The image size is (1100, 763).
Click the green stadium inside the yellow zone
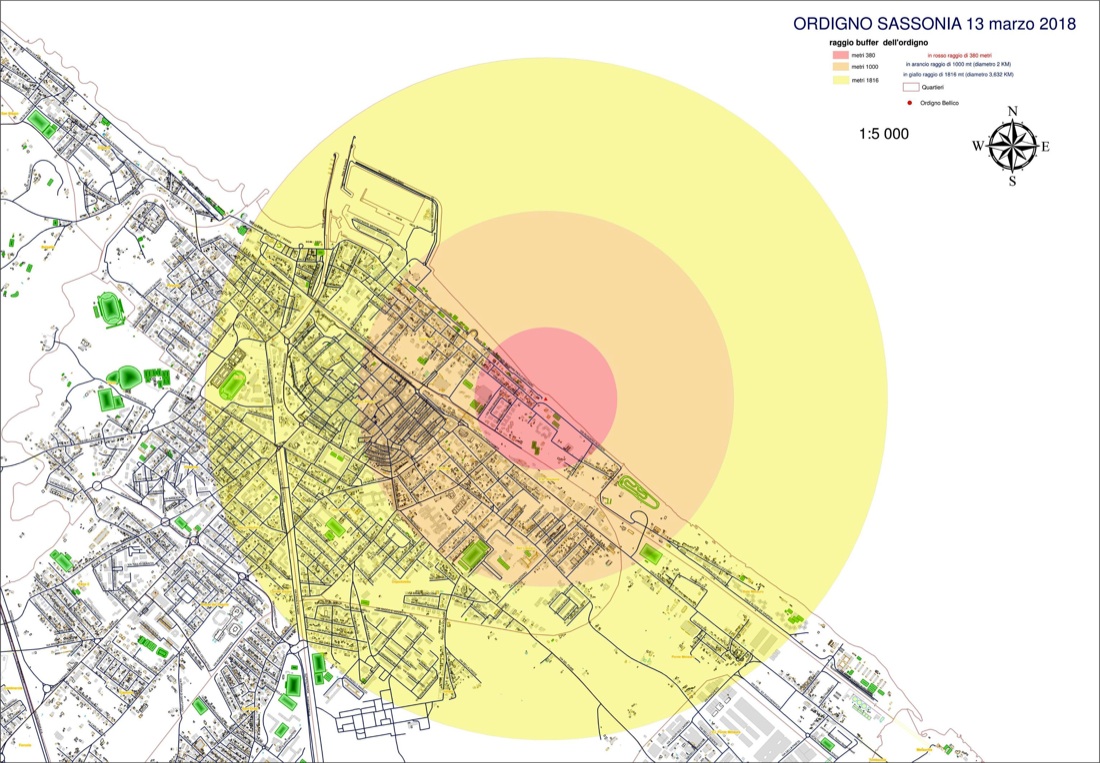(x=233, y=383)
